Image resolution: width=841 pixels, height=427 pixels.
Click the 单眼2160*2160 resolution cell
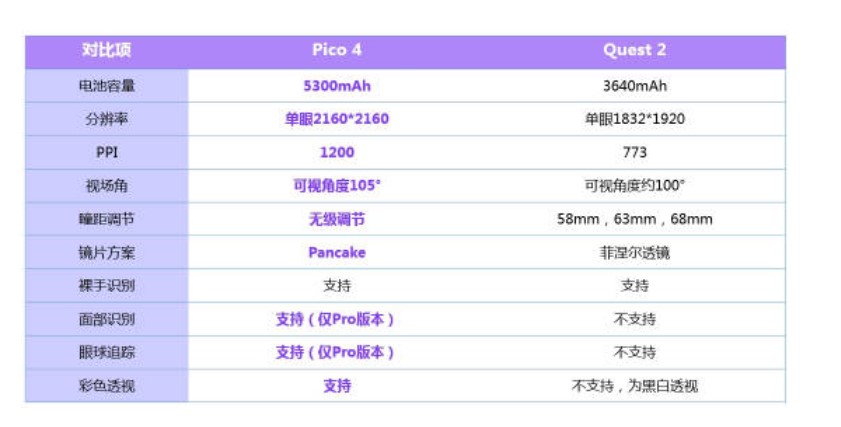337,119
